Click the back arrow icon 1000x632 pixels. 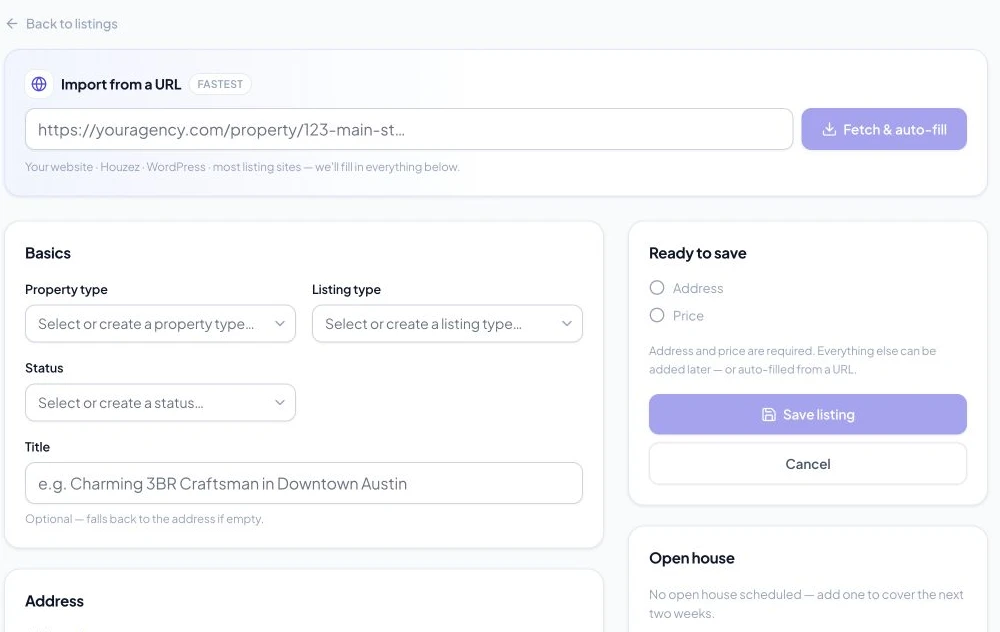click(11, 24)
